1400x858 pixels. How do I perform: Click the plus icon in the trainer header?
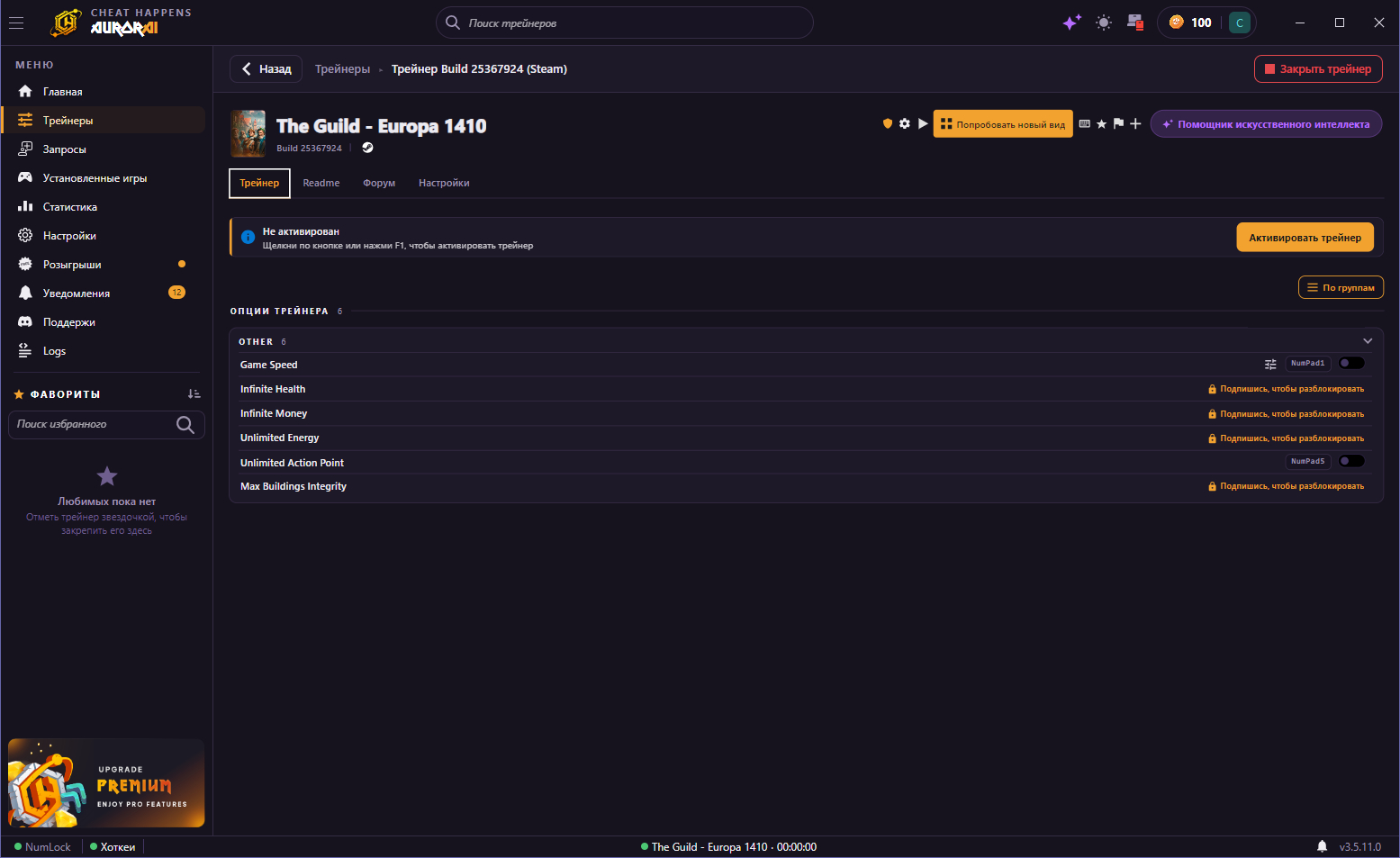click(x=1135, y=124)
